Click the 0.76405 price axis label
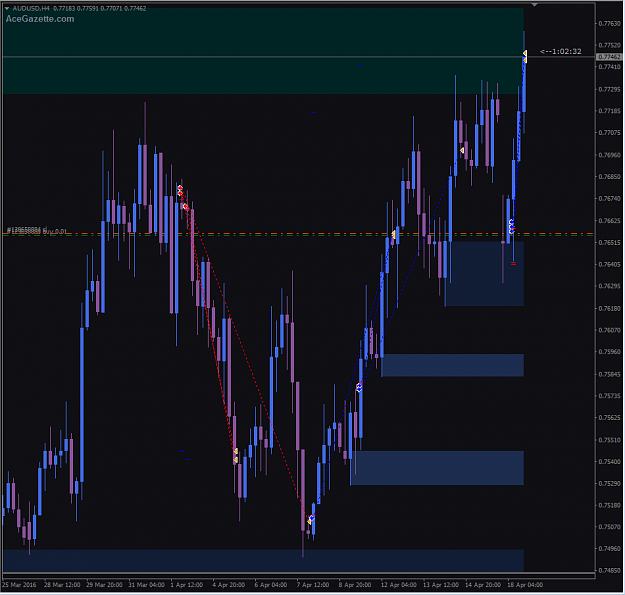Screen dimensions: 625x595 click(x=609, y=264)
